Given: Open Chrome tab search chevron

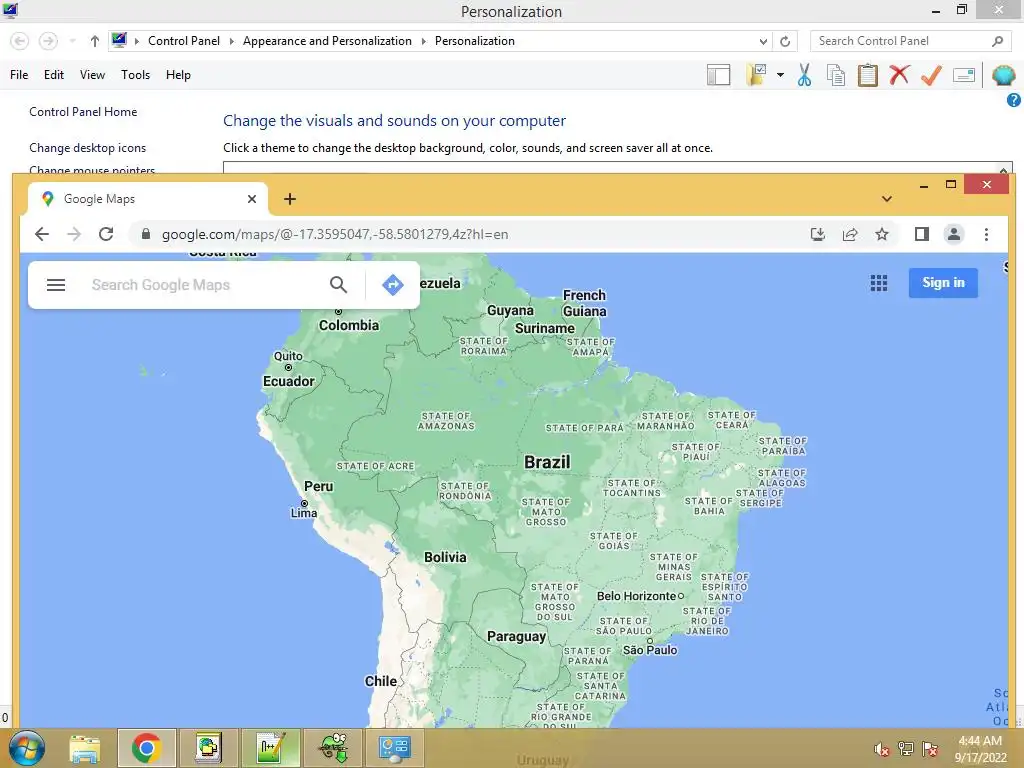Looking at the screenshot, I should coord(886,199).
